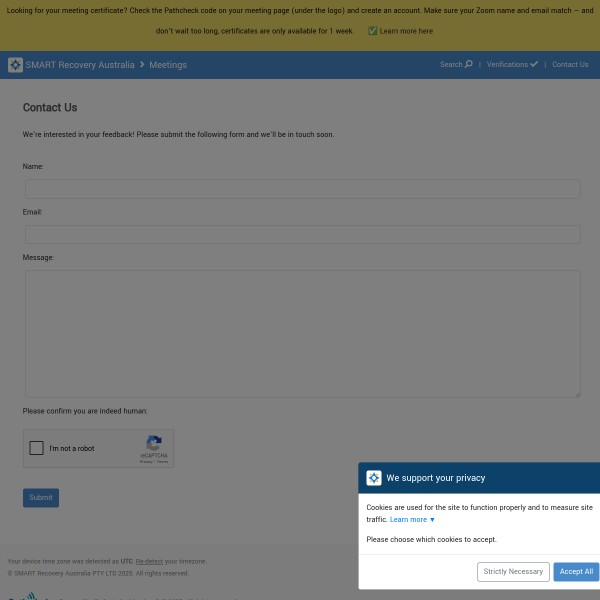Focus the Name input field

click(x=302, y=188)
